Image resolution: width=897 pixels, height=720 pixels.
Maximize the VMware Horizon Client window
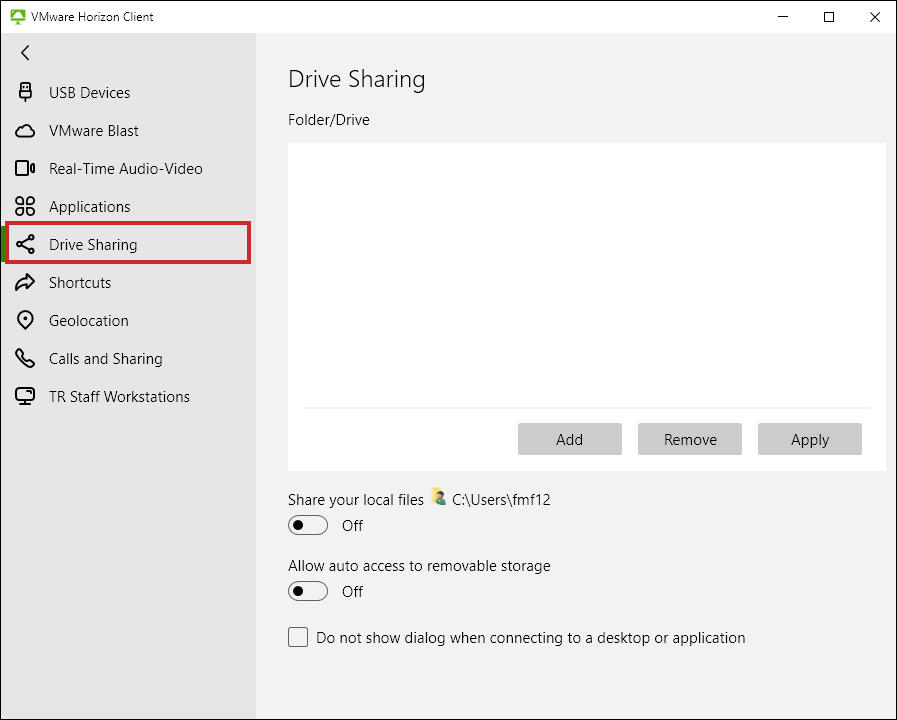[829, 17]
